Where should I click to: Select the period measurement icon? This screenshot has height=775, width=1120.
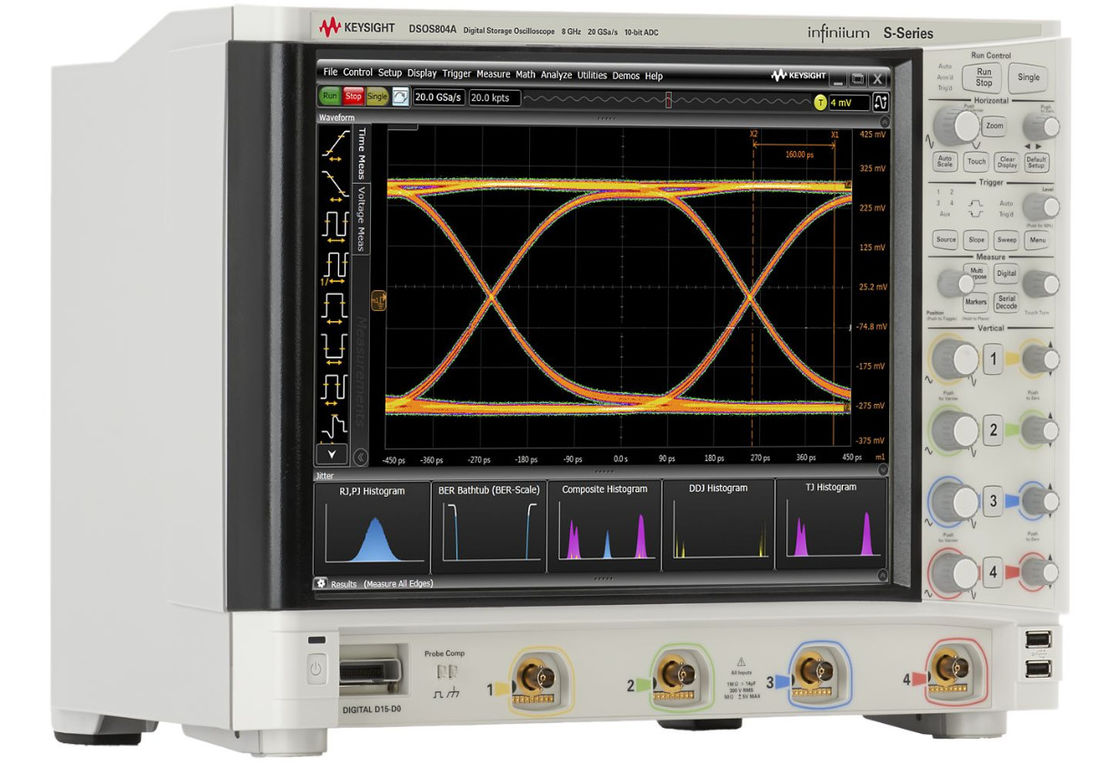[334, 228]
